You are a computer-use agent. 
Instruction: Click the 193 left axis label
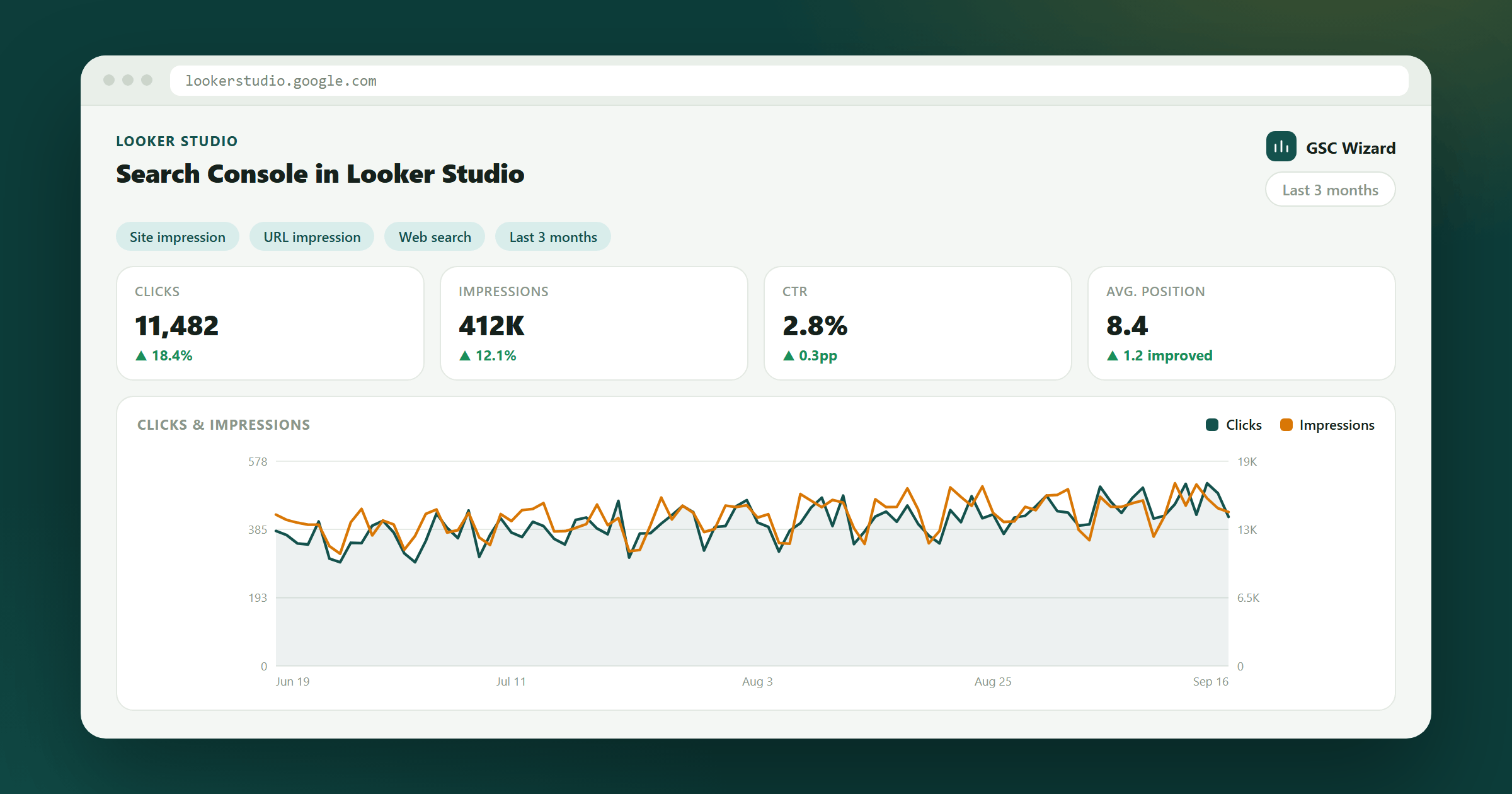click(258, 598)
